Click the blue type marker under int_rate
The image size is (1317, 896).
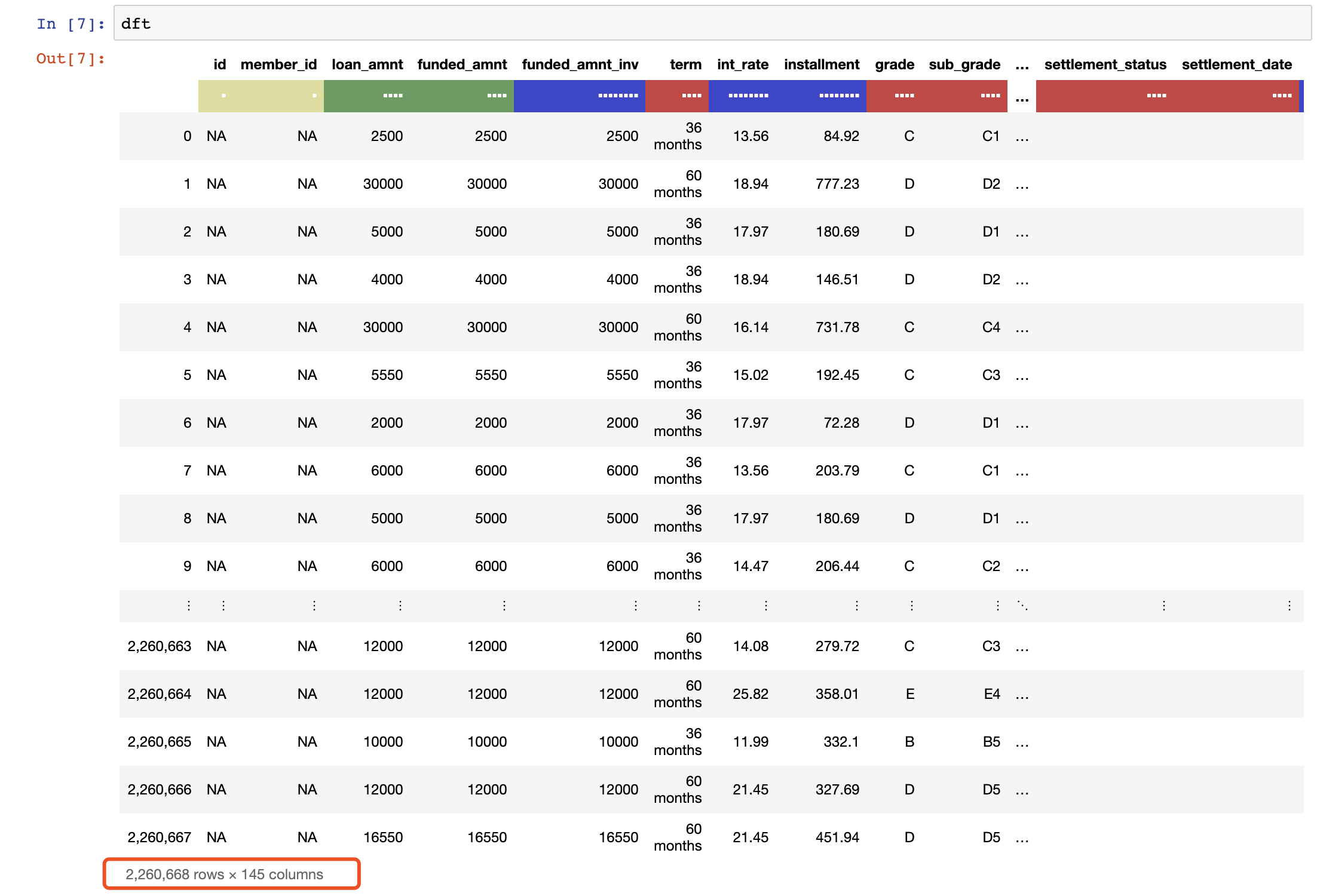click(748, 96)
